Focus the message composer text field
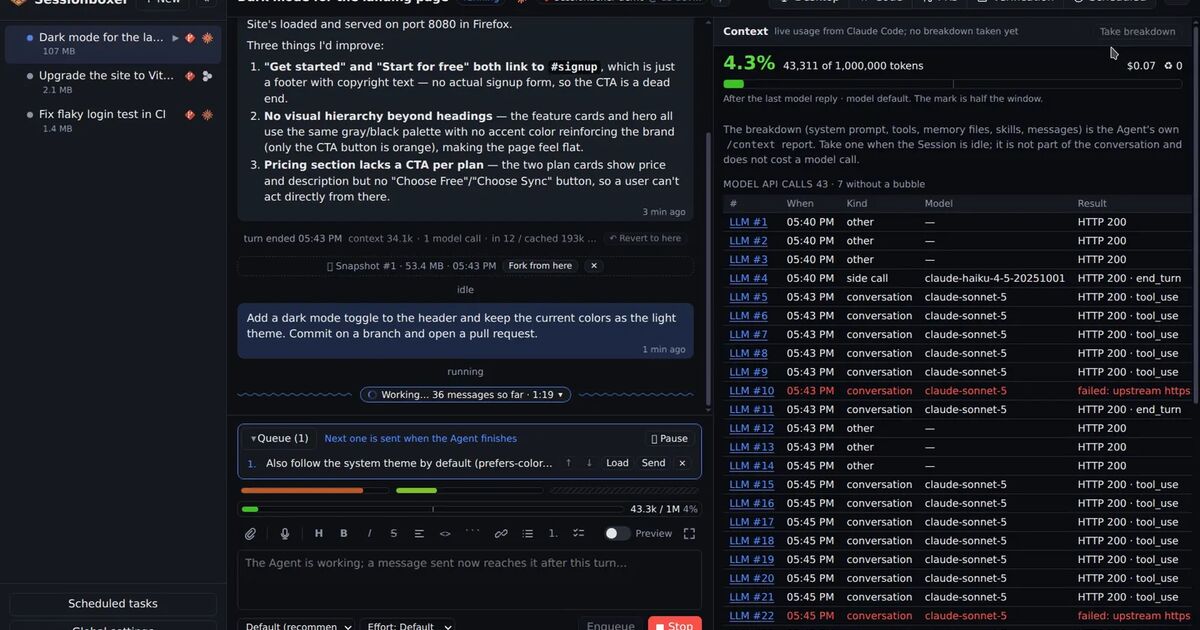Viewport: 1200px width, 630px height. (470, 580)
